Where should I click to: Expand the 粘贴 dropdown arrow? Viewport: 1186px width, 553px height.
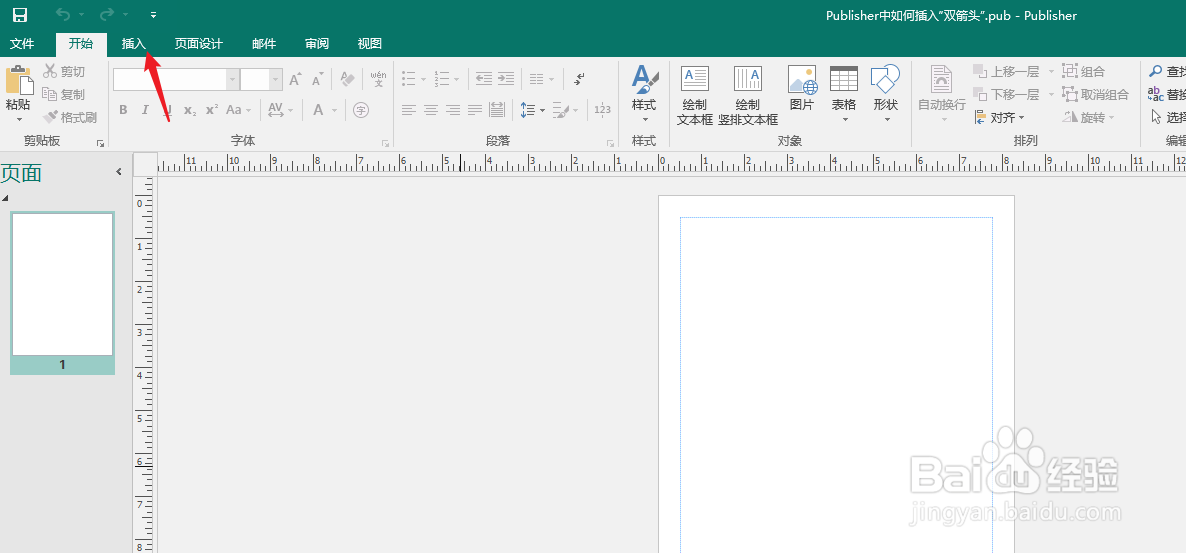(x=18, y=119)
